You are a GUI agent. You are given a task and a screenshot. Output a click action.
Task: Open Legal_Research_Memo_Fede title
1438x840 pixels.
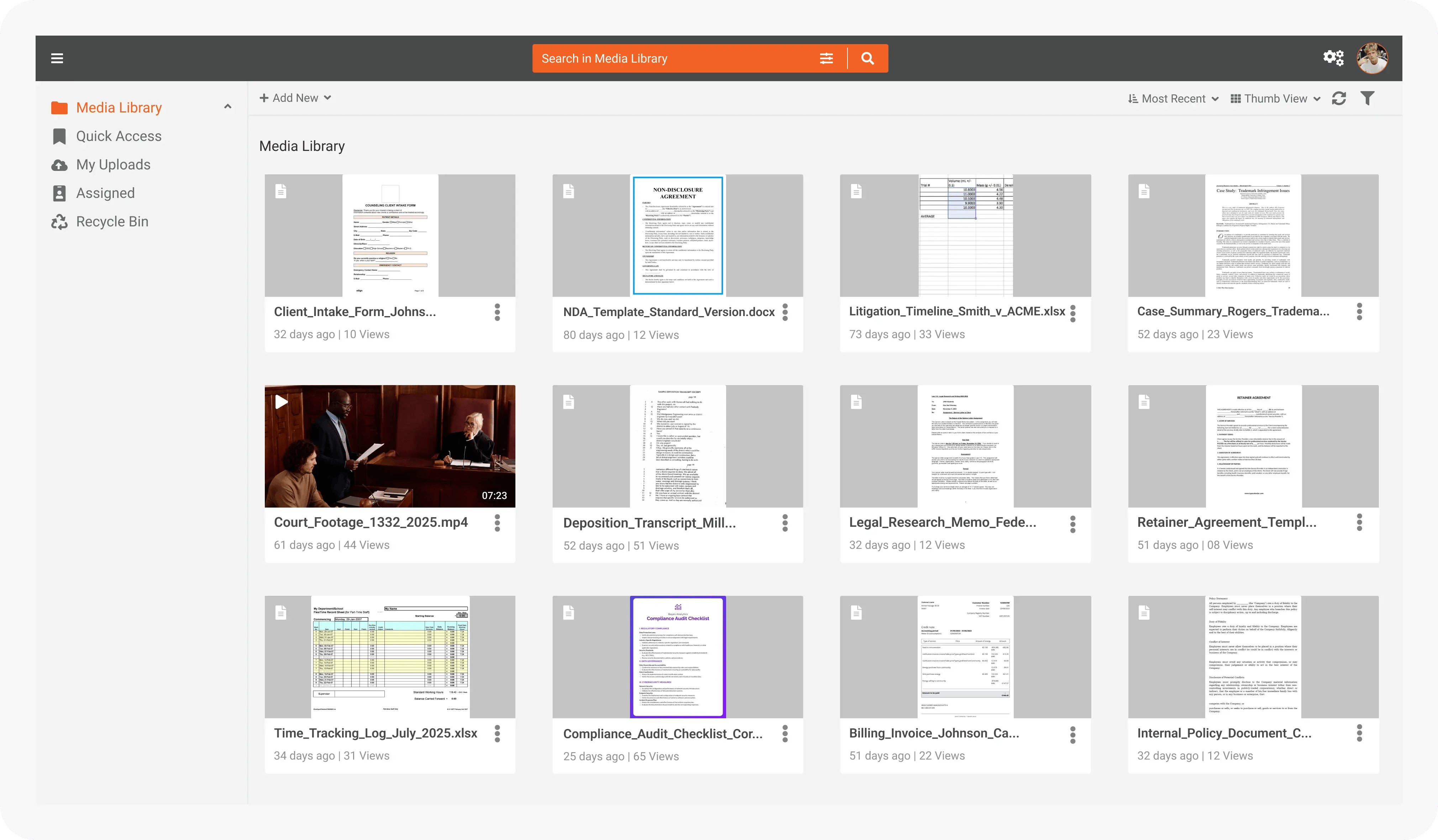[x=942, y=523]
